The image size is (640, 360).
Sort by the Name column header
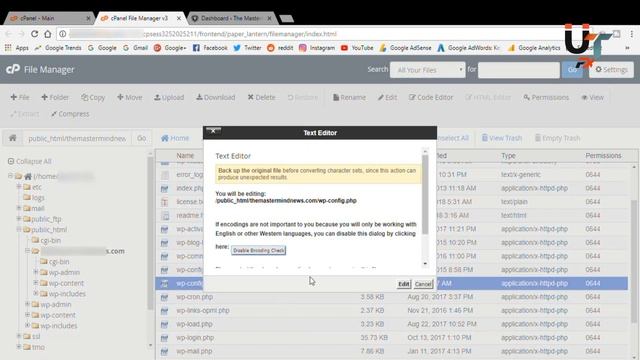tap(185, 156)
